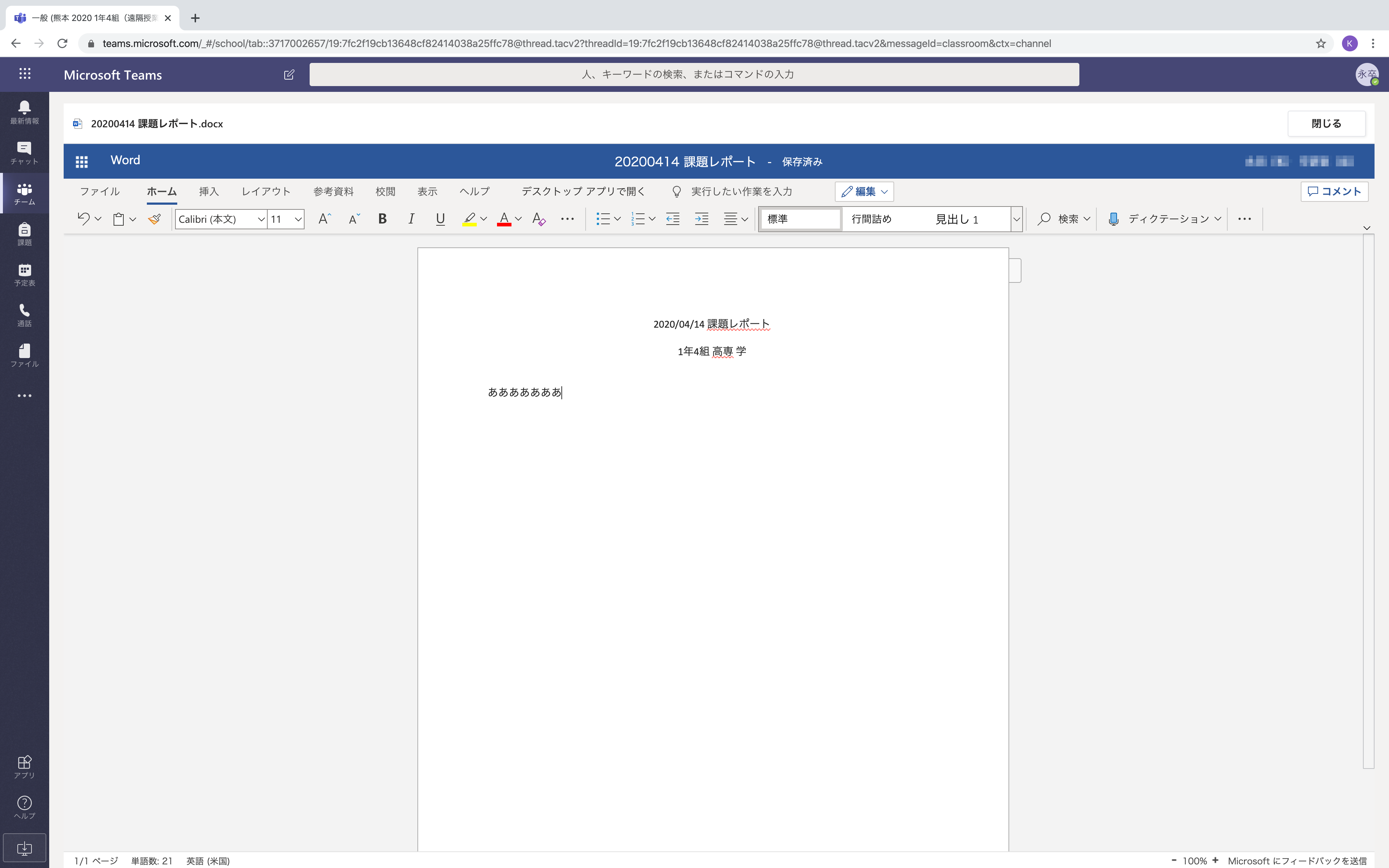The width and height of the screenshot is (1389, 868).
Task: Expand the font size 11 dropdown
Action: point(298,219)
